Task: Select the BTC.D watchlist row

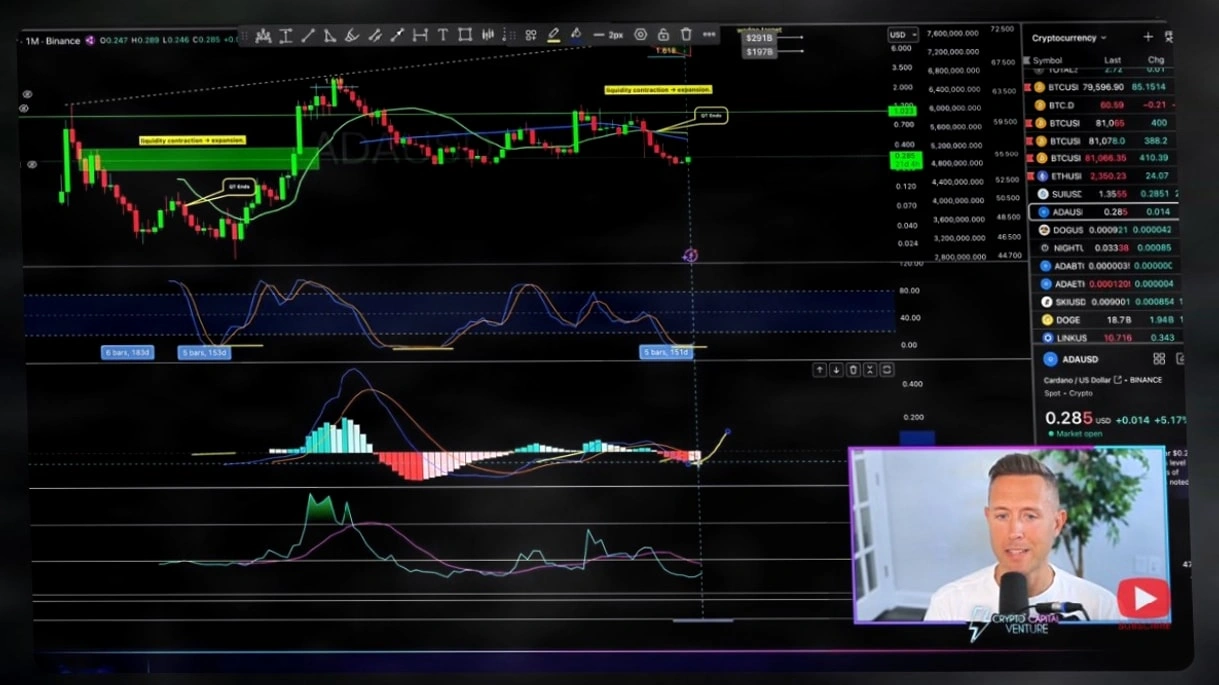Action: click(x=1103, y=105)
